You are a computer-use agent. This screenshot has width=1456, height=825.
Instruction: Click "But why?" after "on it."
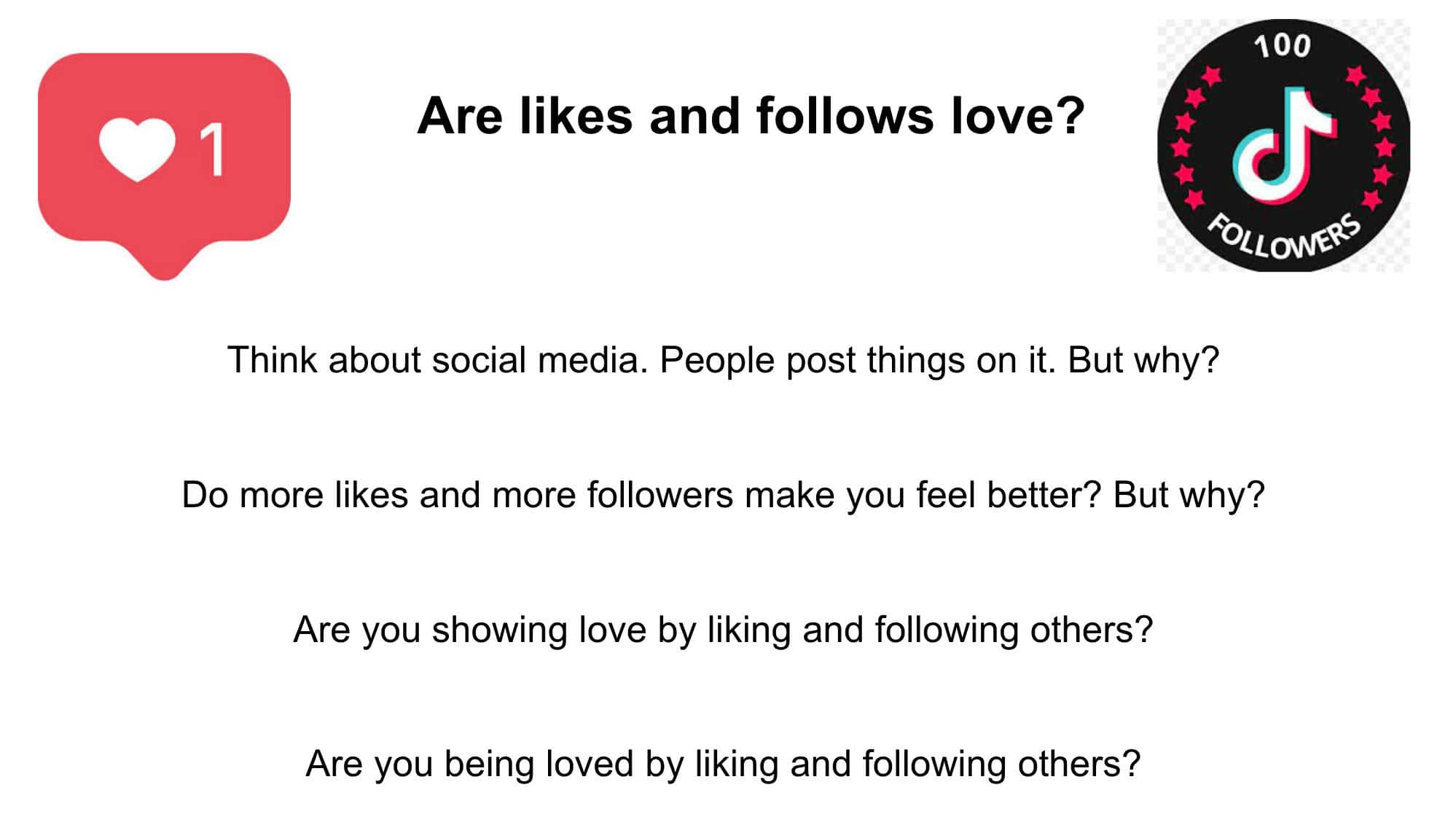(x=1143, y=360)
